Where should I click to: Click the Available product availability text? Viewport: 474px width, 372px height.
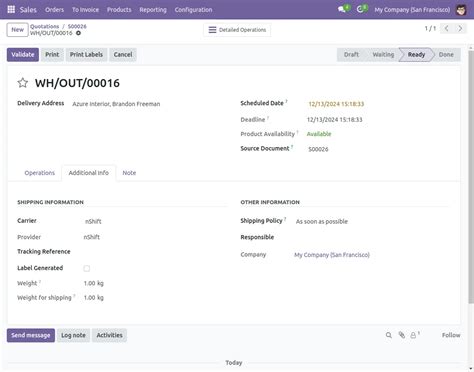pyautogui.click(x=319, y=134)
